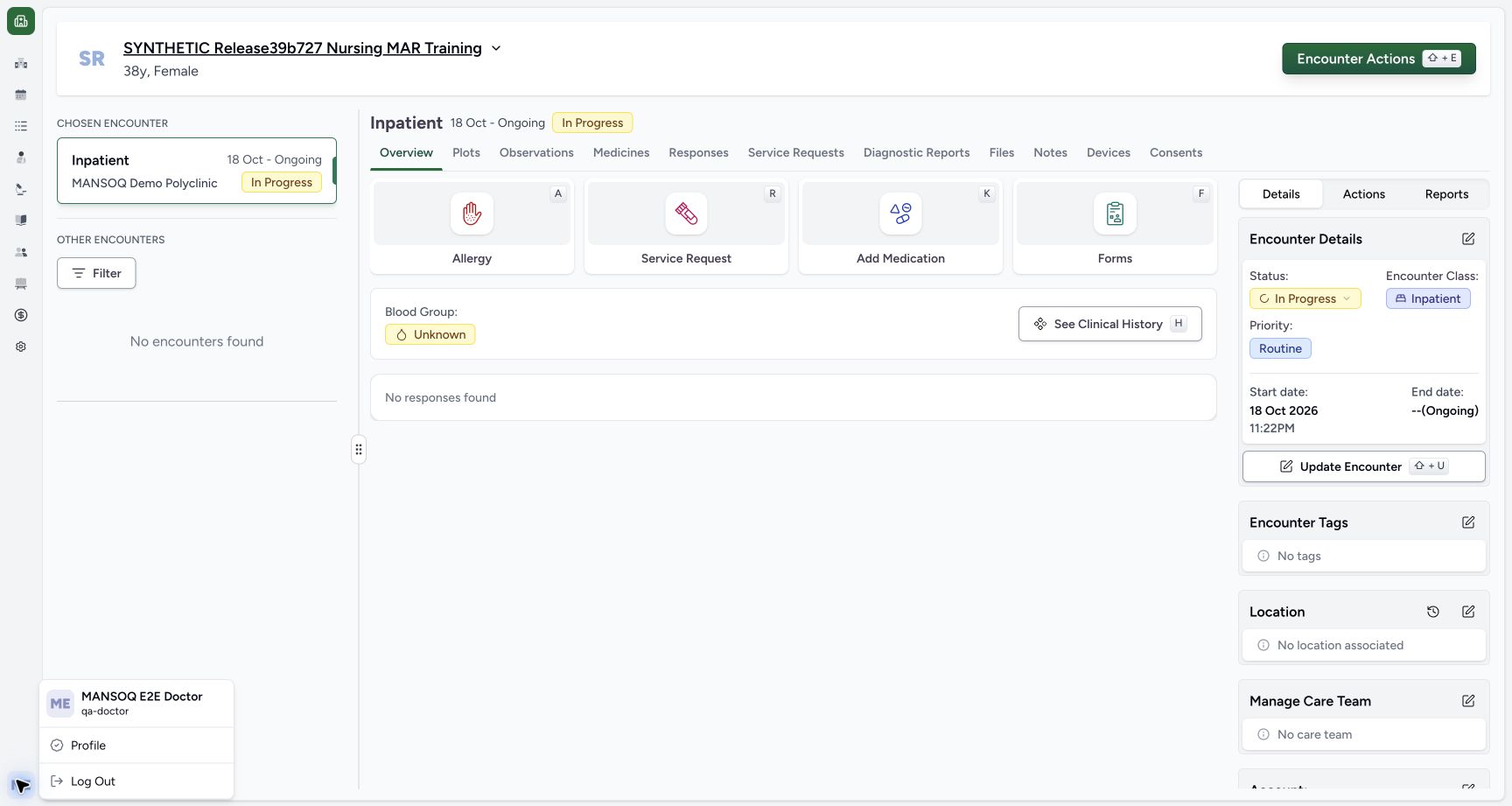Click the user avatar at sidebar bottom
This screenshot has width=1512, height=806.
[21, 785]
